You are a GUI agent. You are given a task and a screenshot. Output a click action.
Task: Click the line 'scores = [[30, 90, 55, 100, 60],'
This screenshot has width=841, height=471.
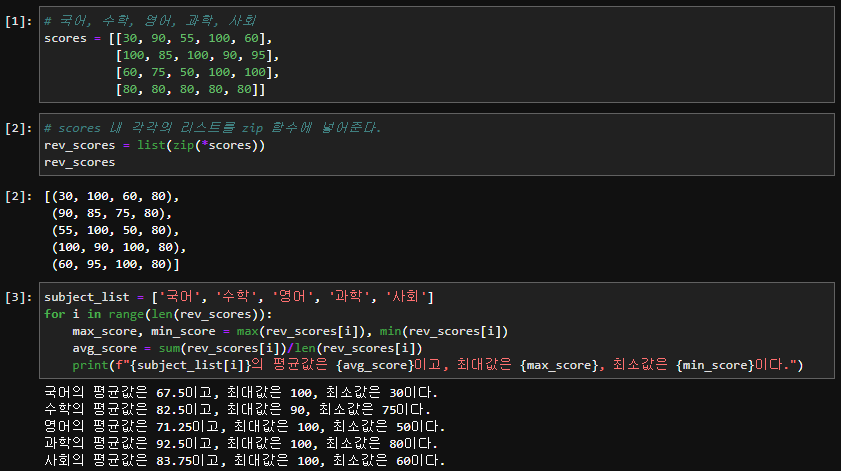(158, 38)
